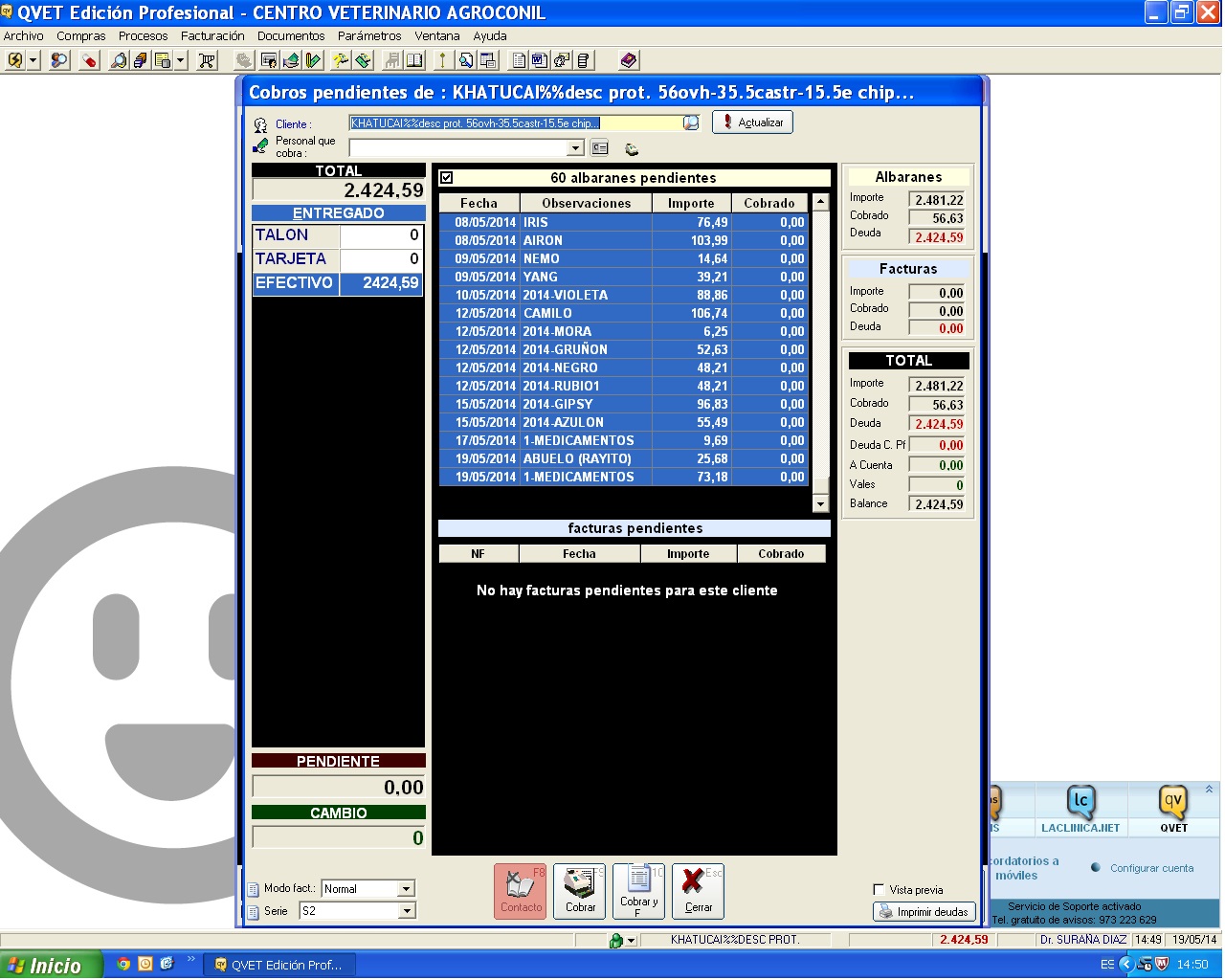Click the Cobrar y F button
Viewport: 1225px width, 980px height.
tap(639, 891)
